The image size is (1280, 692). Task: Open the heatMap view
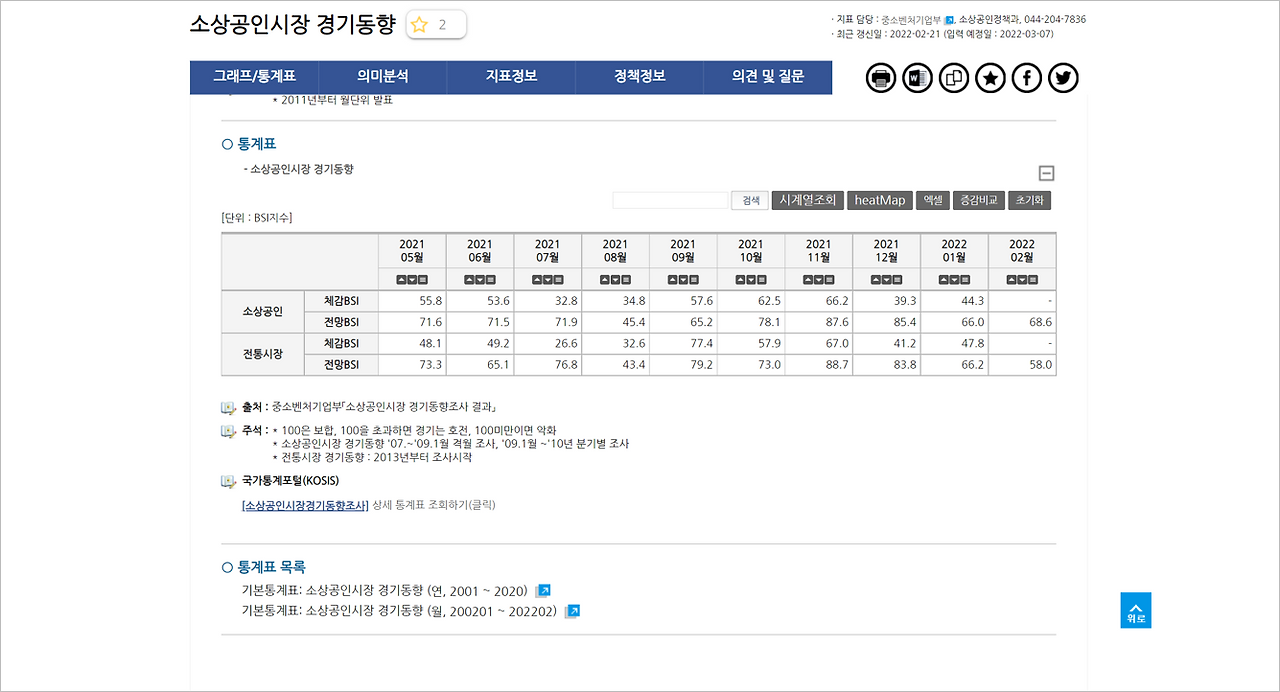(x=880, y=200)
